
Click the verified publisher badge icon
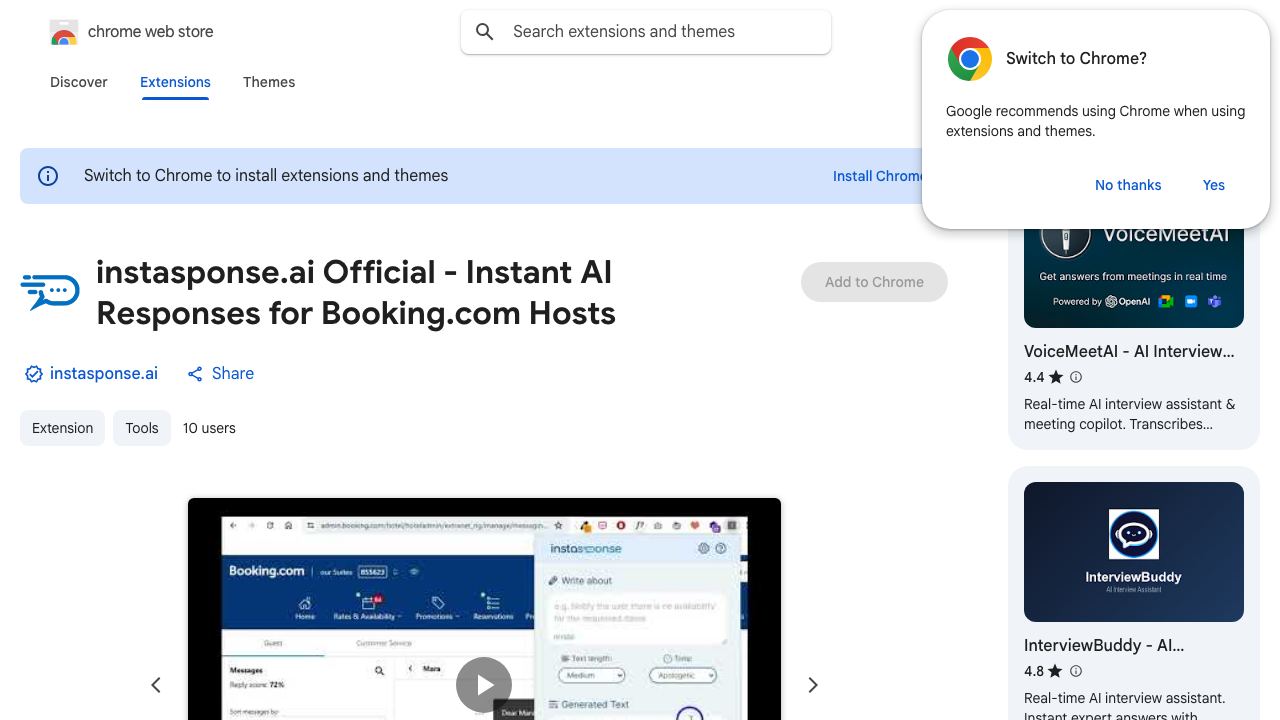pos(33,374)
